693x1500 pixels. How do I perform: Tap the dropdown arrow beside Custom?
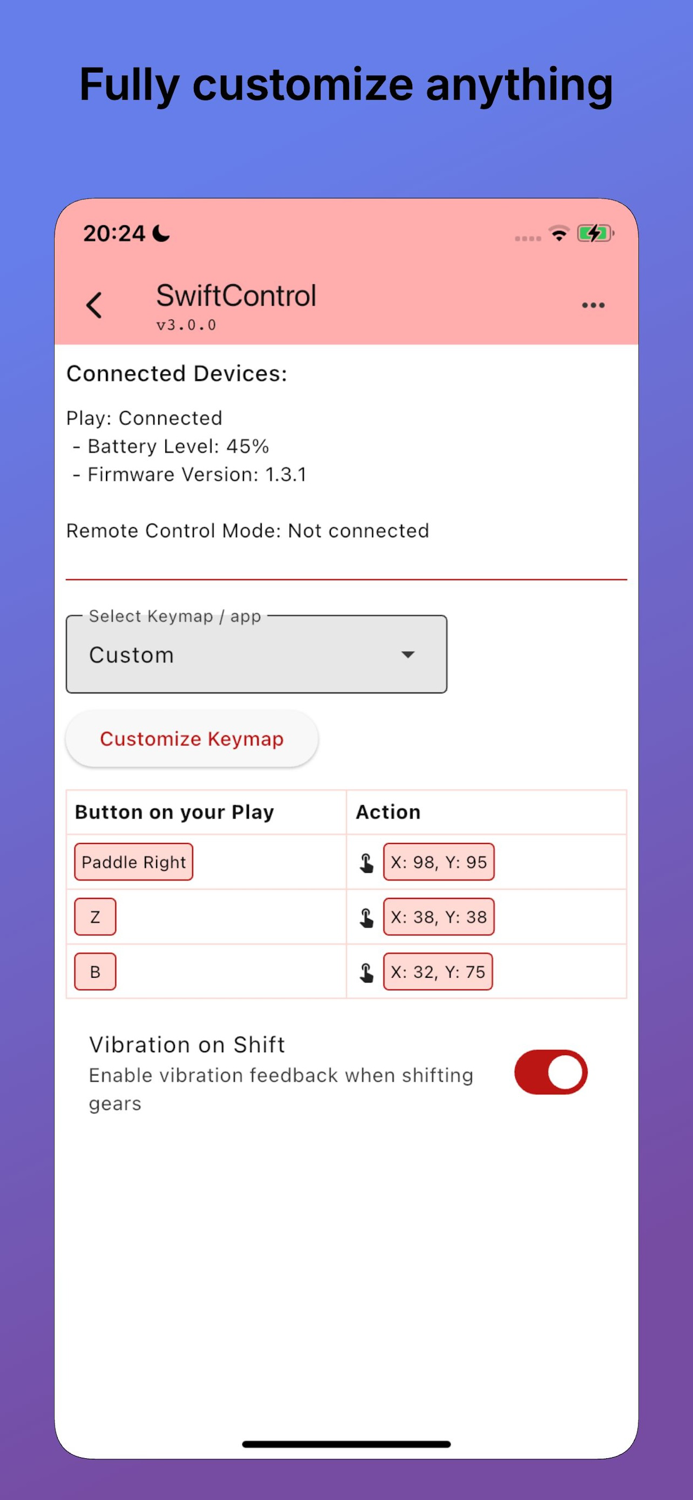click(x=408, y=654)
